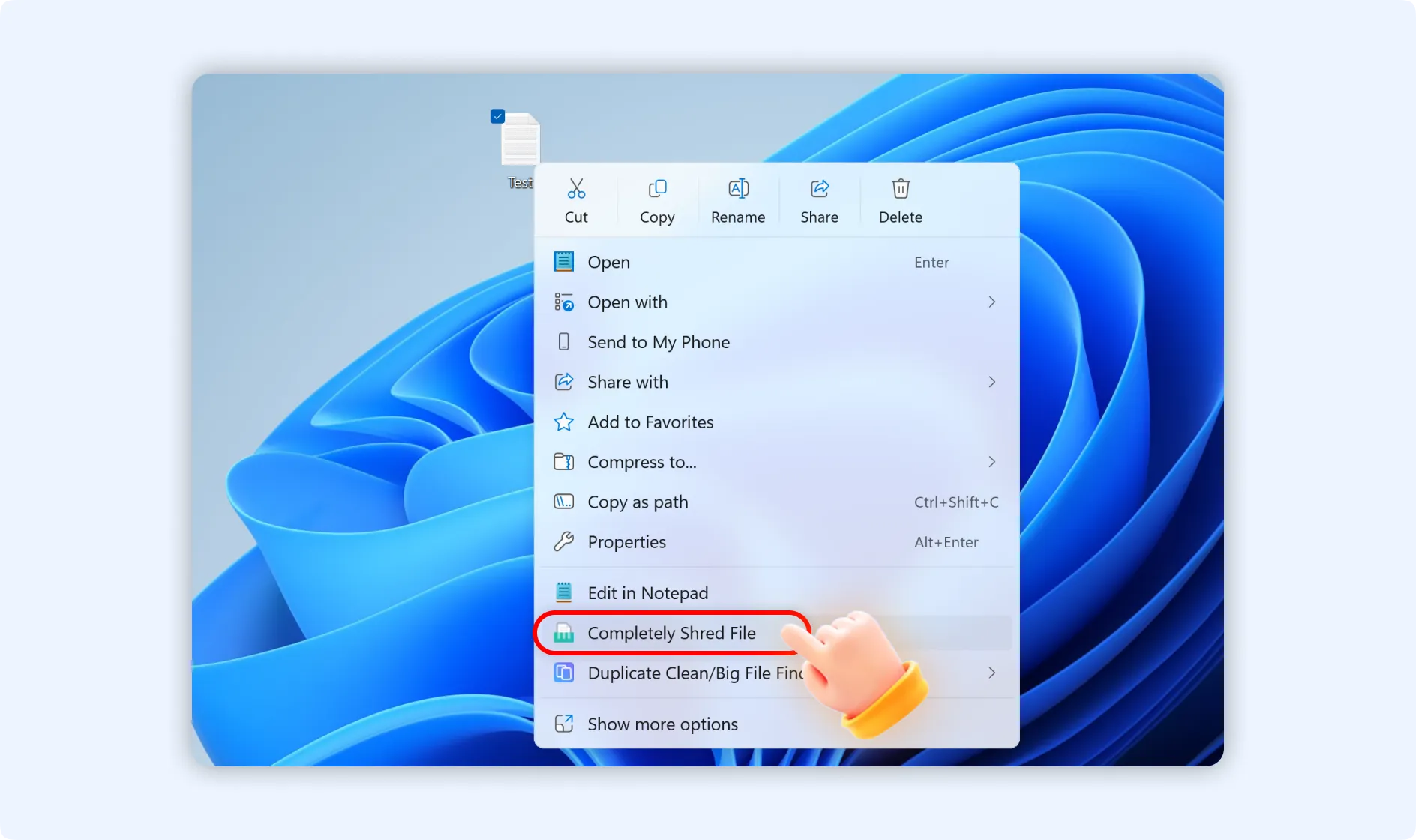Click the Delete trash icon
The height and width of the screenshot is (840, 1416).
(x=900, y=188)
